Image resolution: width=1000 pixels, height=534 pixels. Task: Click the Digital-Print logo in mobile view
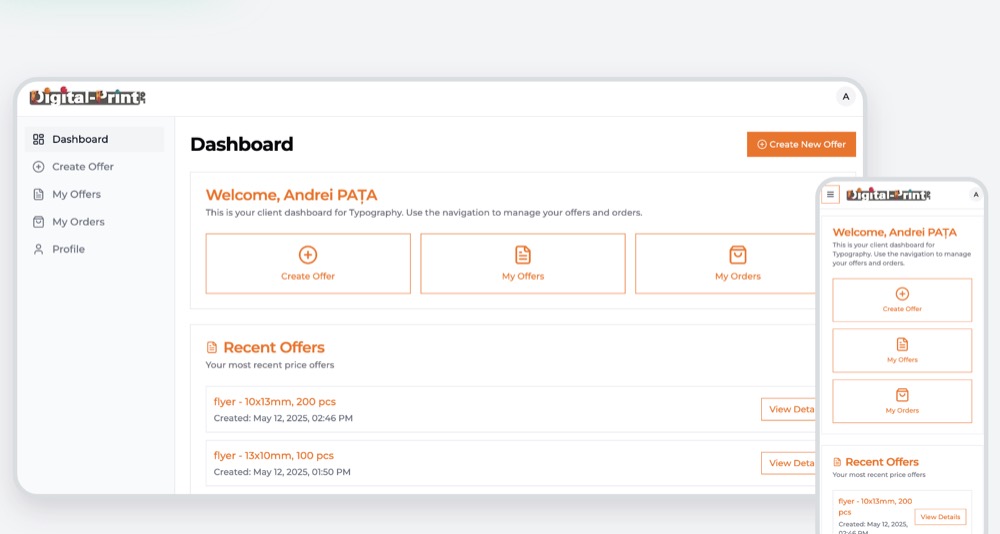point(888,195)
